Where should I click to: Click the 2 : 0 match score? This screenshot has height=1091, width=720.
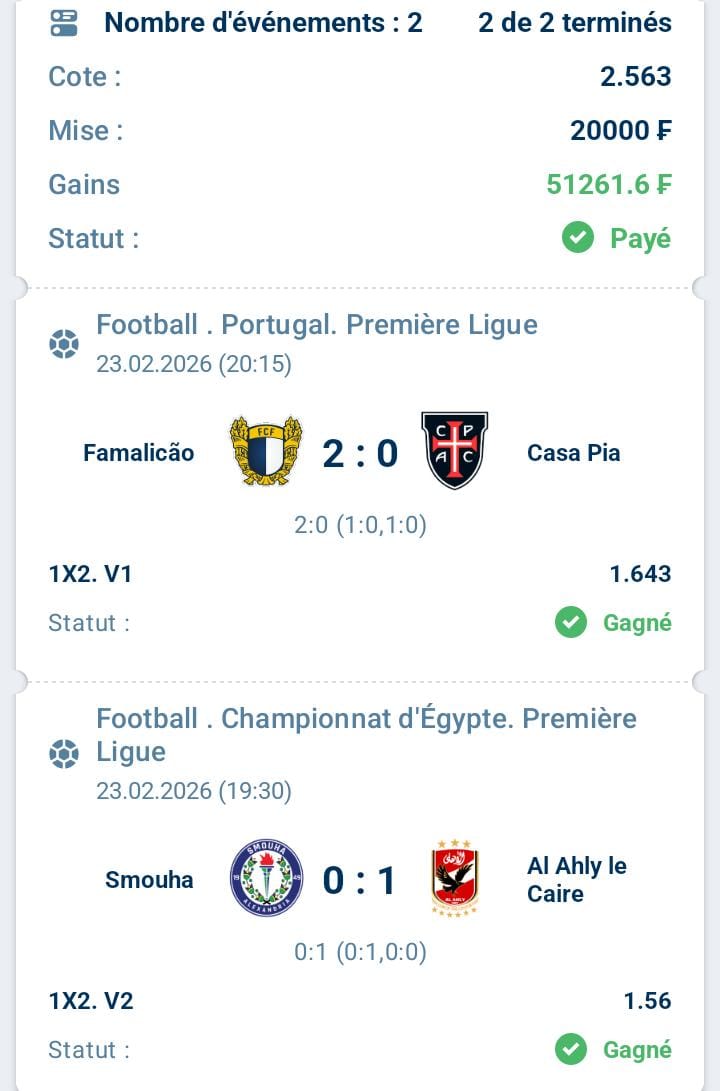pos(360,453)
